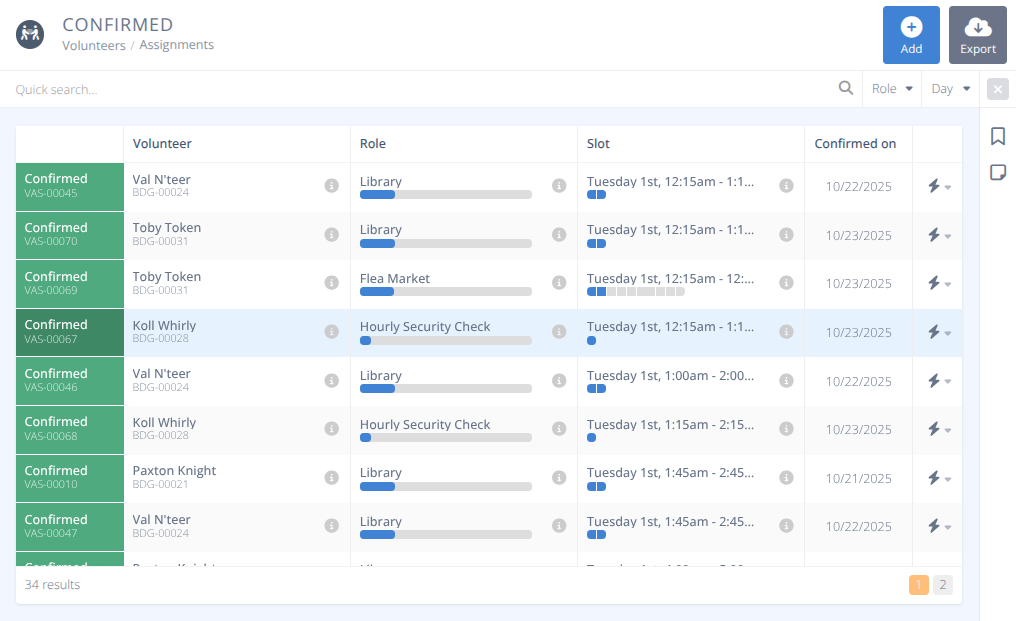
Task: Click the search magnifier icon
Action: pos(846,89)
